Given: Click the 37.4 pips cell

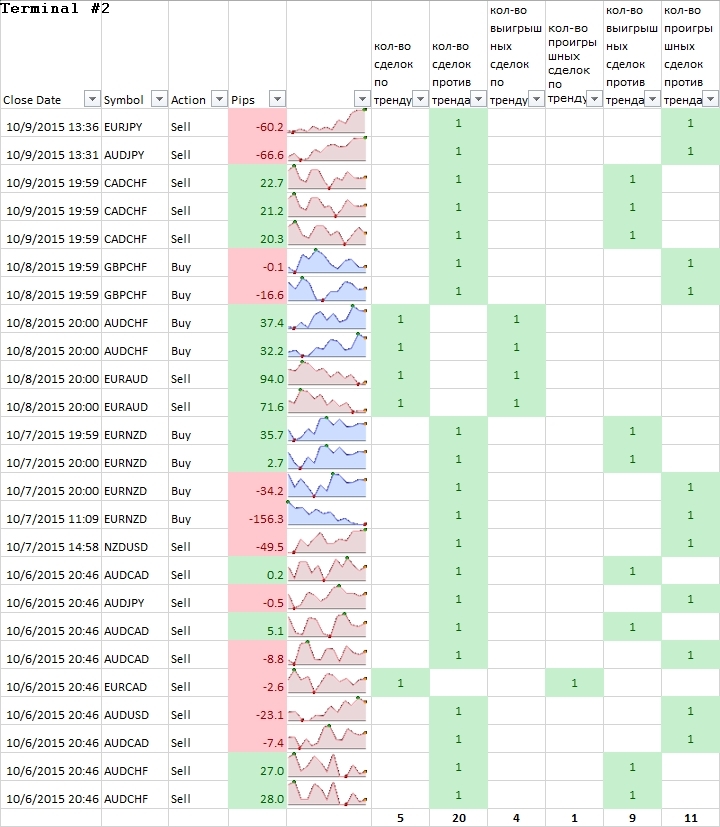Looking at the screenshot, I should tap(257, 319).
